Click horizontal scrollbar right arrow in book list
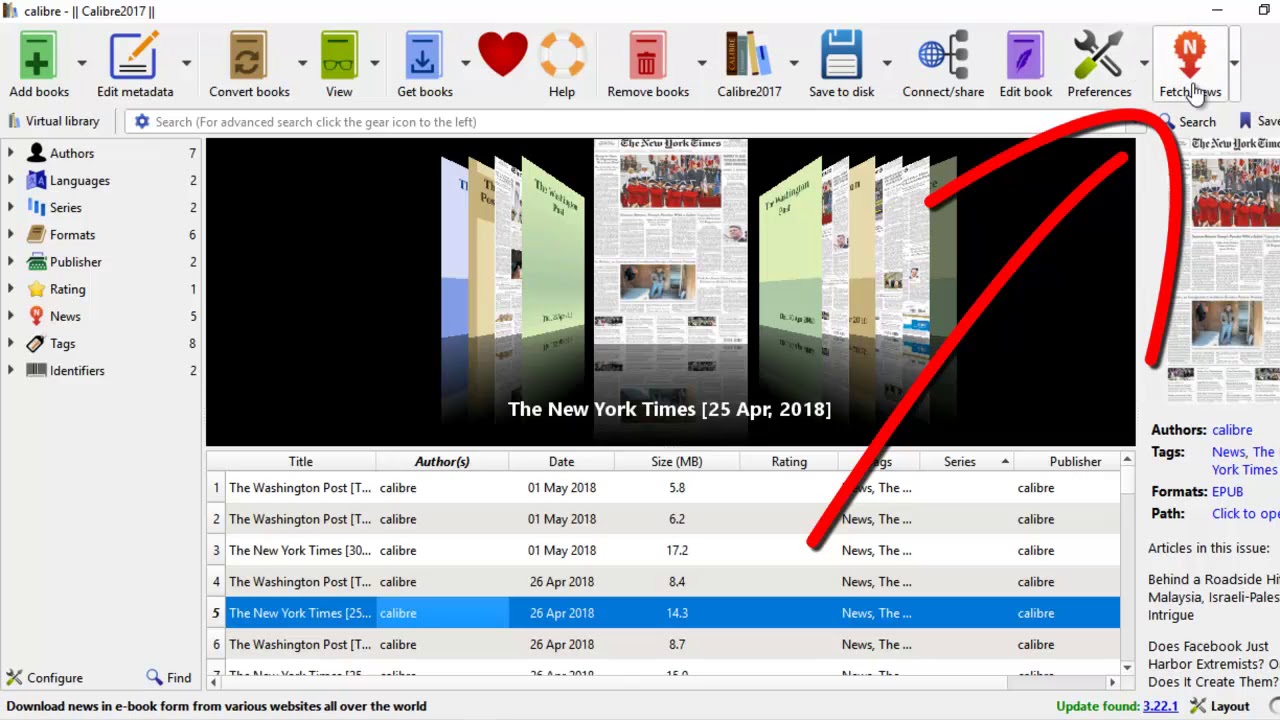Image resolution: width=1280 pixels, height=720 pixels. [x=1112, y=682]
